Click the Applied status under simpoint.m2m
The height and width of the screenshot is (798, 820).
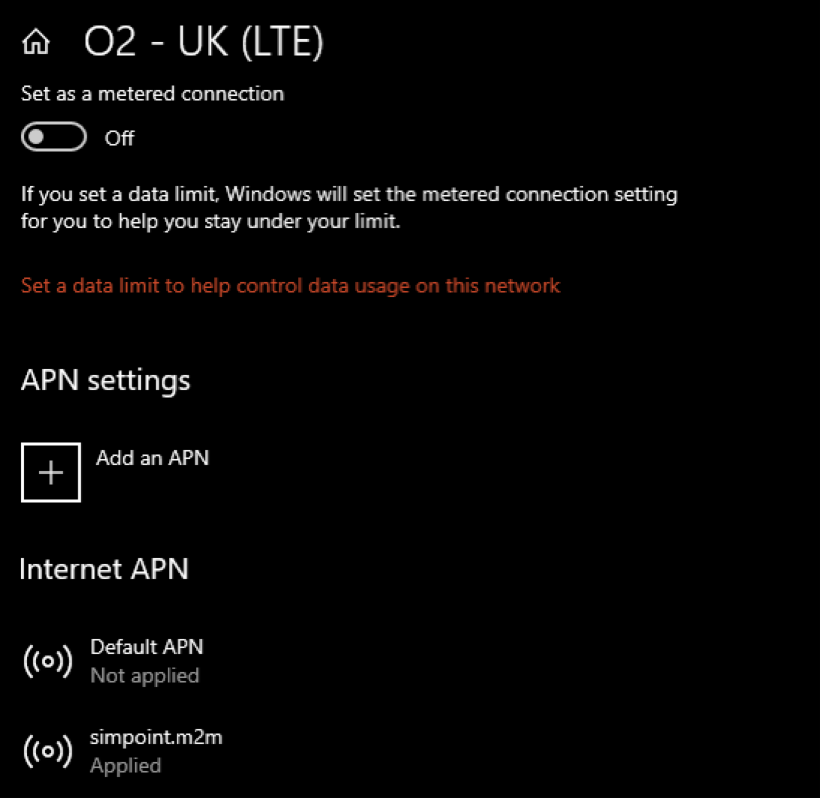[x=125, y=766]
